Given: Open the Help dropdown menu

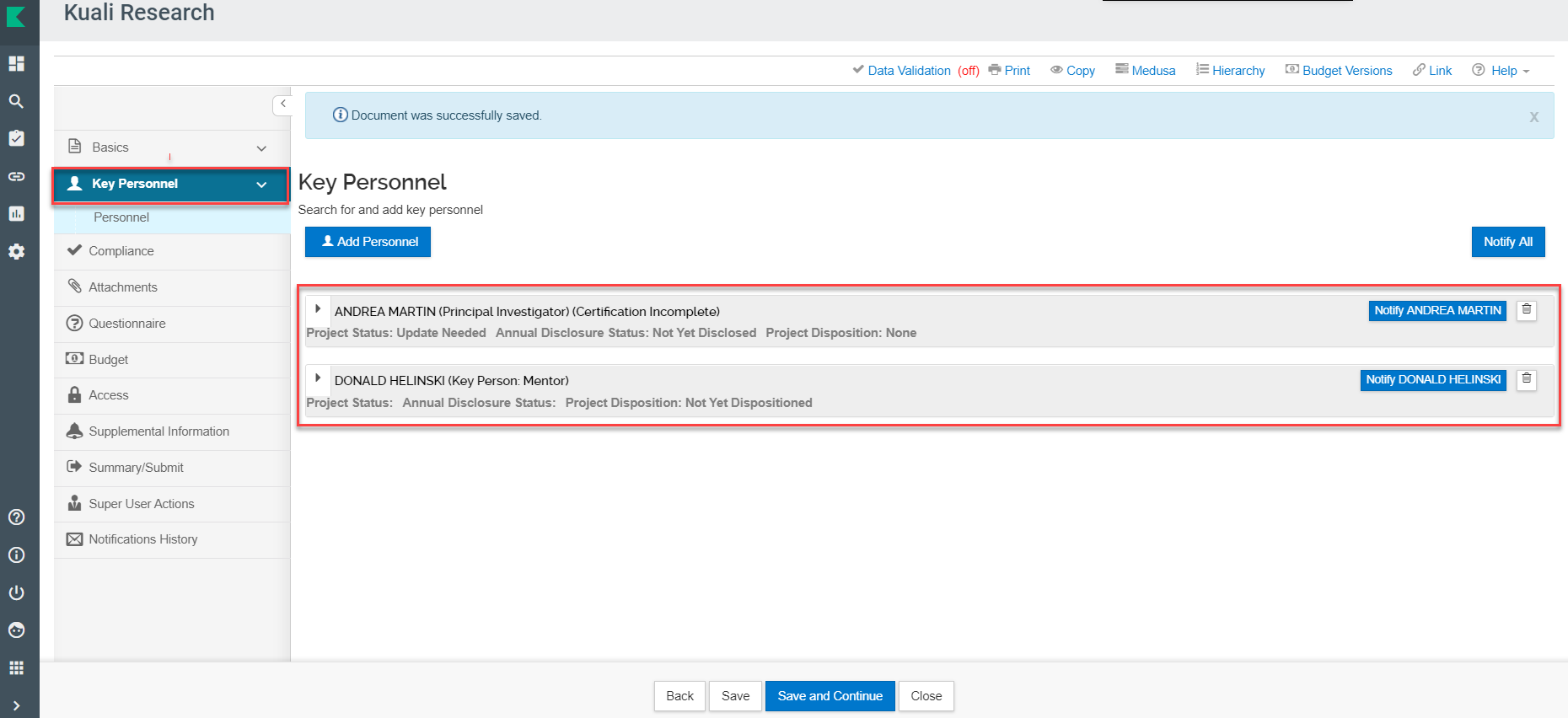Looking at the screenshot, I should [1501, 71].
